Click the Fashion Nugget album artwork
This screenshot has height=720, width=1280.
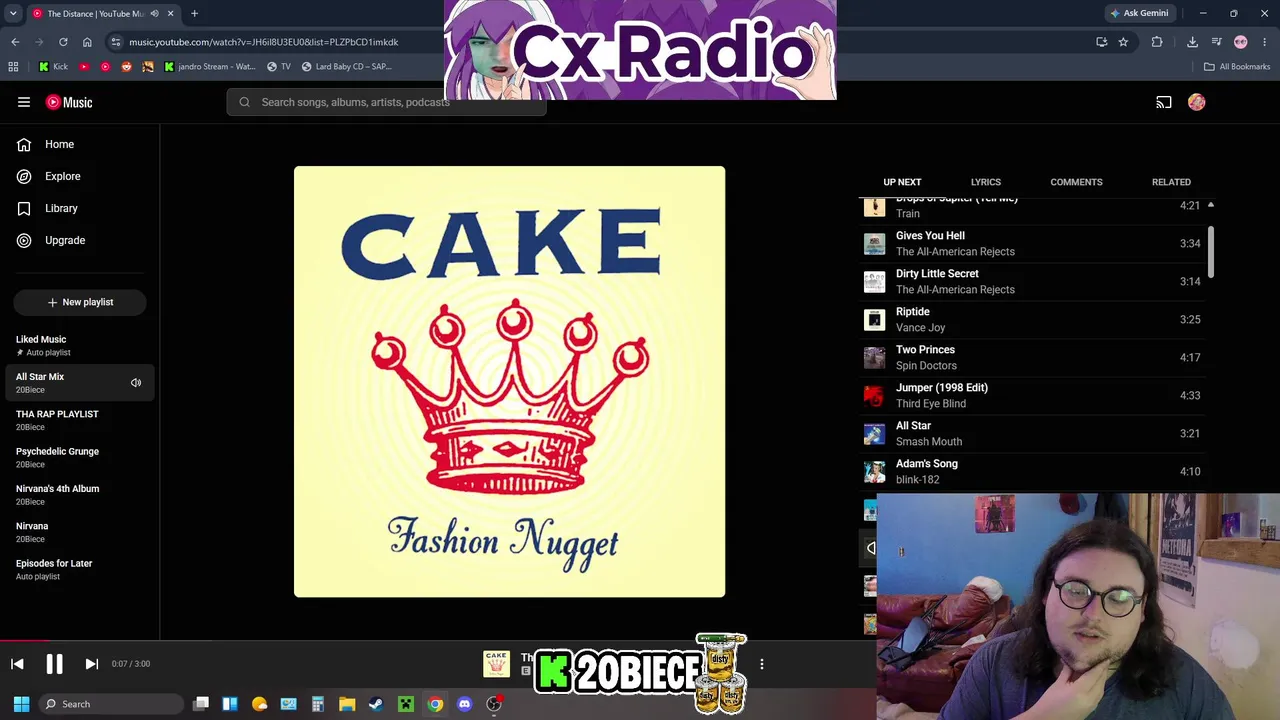510,382
